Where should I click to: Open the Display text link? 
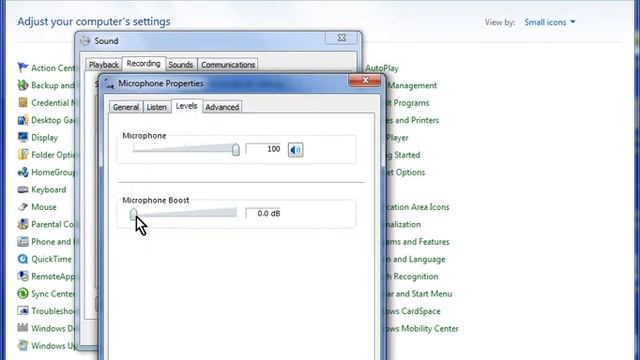coord(44,138)
